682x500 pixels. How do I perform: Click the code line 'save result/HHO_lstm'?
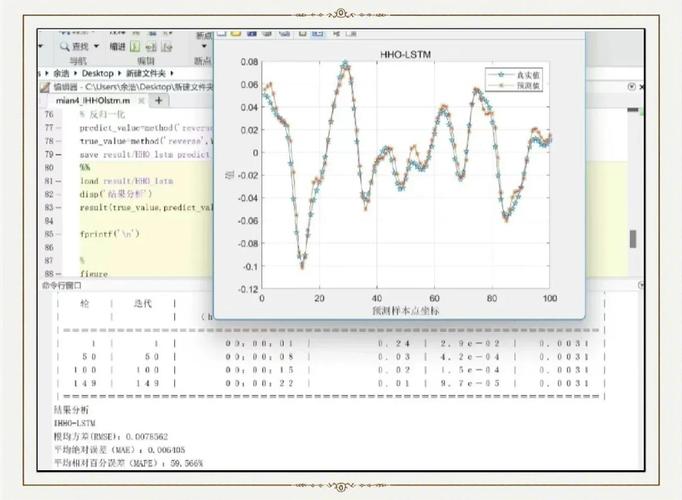point(145,154)
